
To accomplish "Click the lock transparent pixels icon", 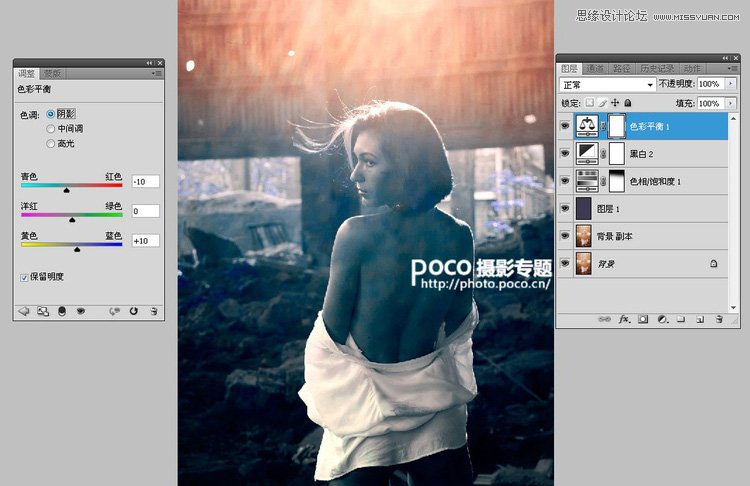I will point(590,103).
